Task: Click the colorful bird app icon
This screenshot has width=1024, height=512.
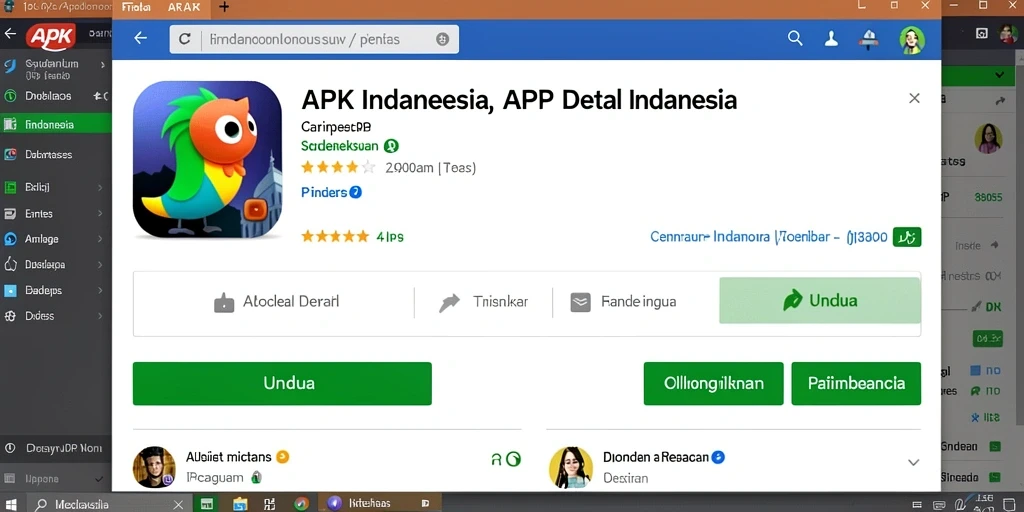Action: coord(207,159)
